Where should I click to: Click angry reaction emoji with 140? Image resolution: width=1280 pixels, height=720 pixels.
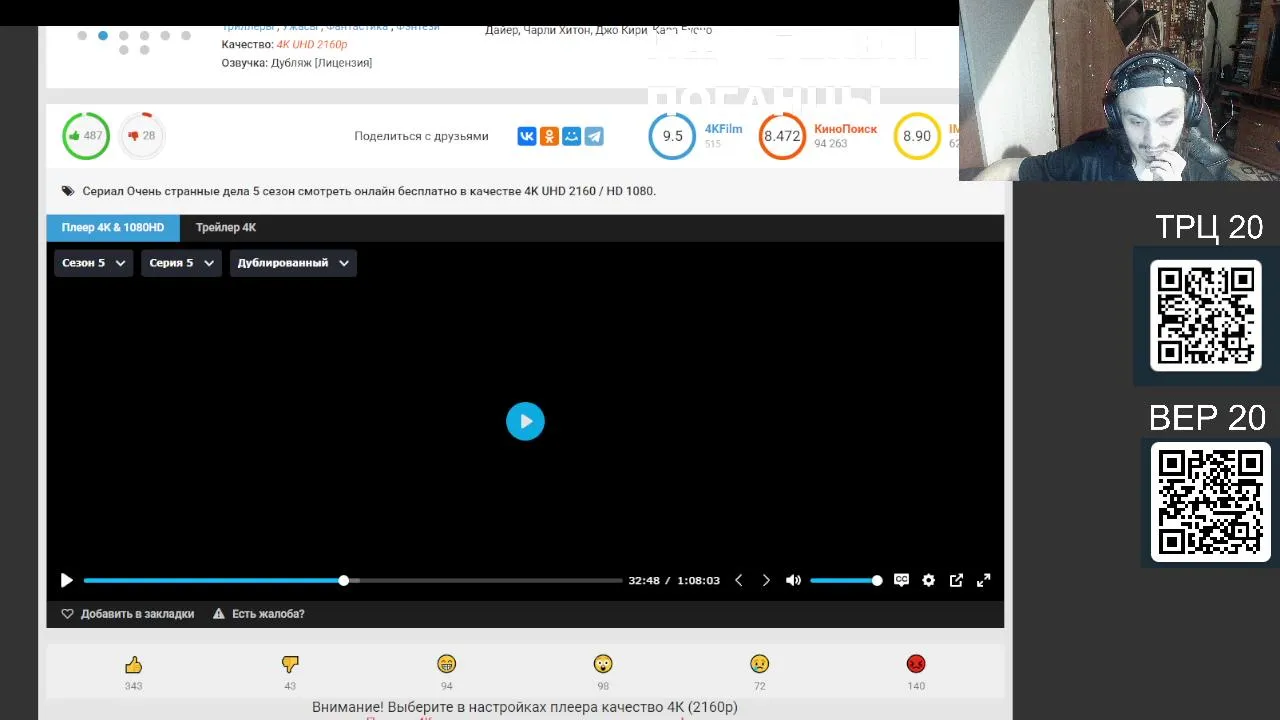click(916, 664)
